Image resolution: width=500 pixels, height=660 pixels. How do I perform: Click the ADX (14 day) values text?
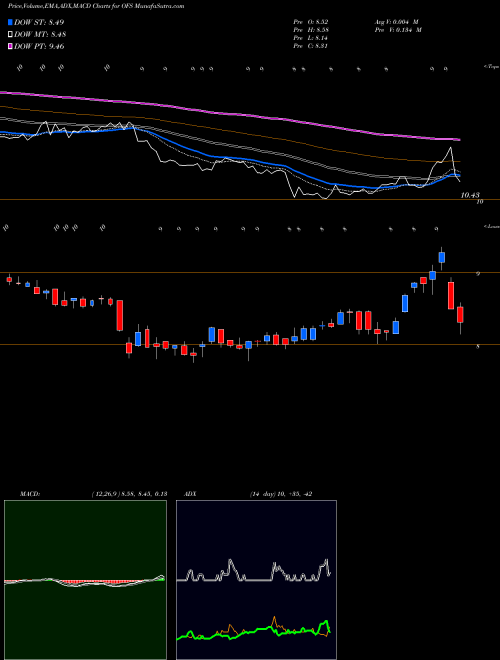281,494
